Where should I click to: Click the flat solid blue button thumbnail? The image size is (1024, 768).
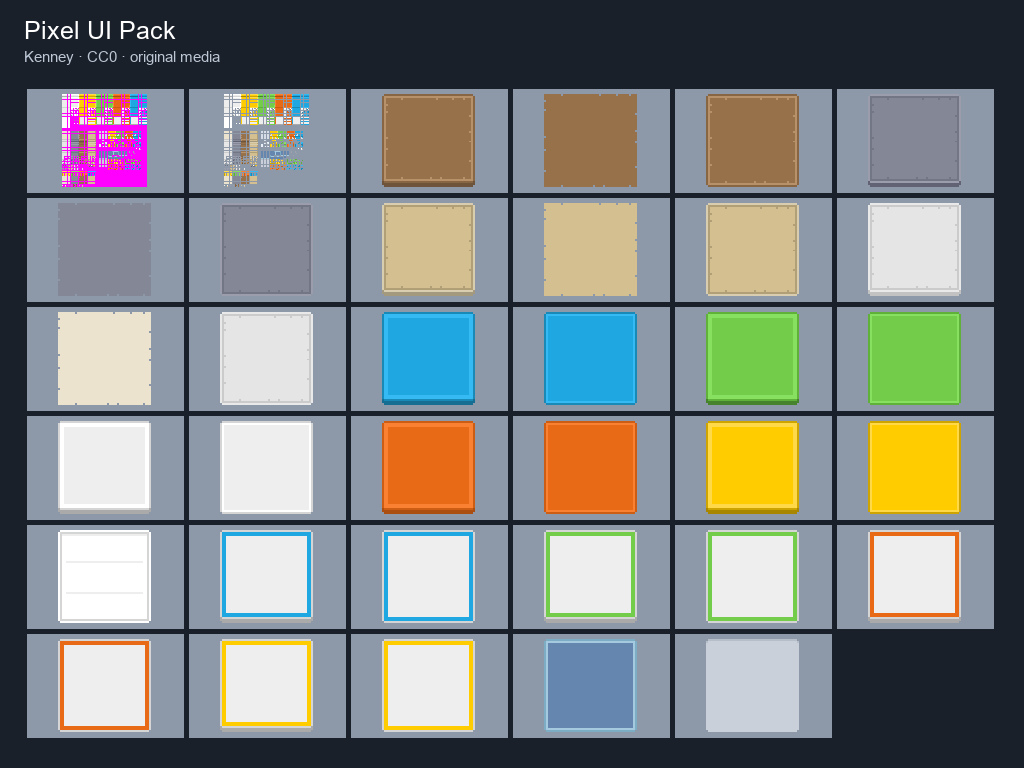tap(590, 359)
